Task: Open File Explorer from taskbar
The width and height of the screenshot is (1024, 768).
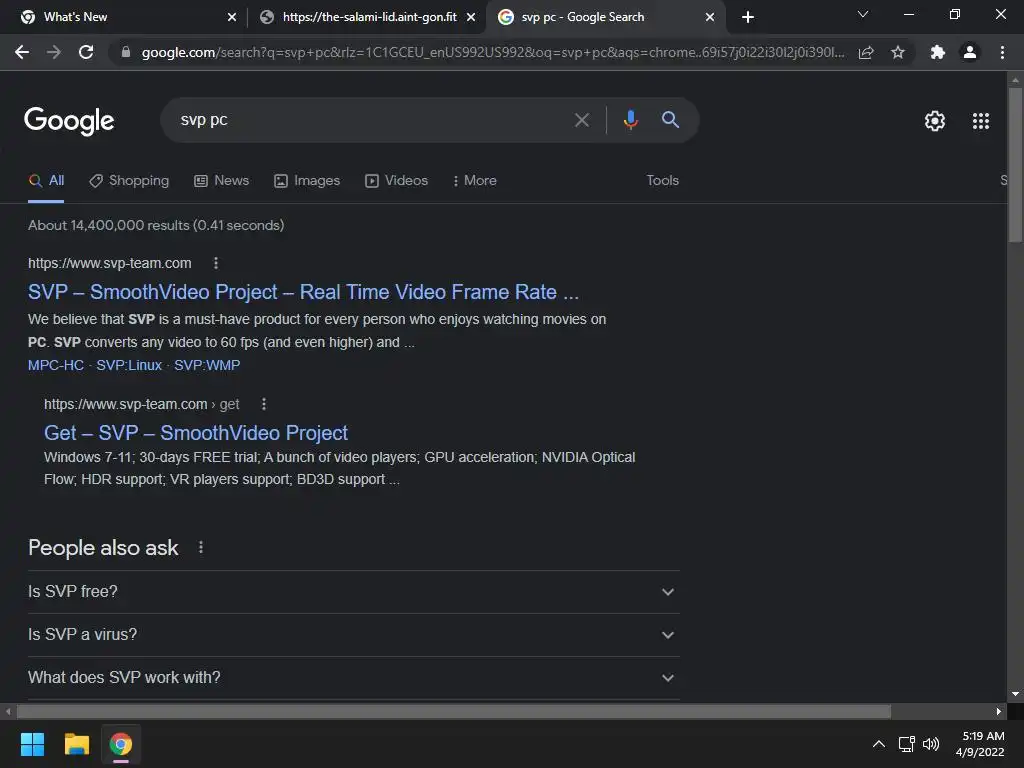Action: coord(76,744)
